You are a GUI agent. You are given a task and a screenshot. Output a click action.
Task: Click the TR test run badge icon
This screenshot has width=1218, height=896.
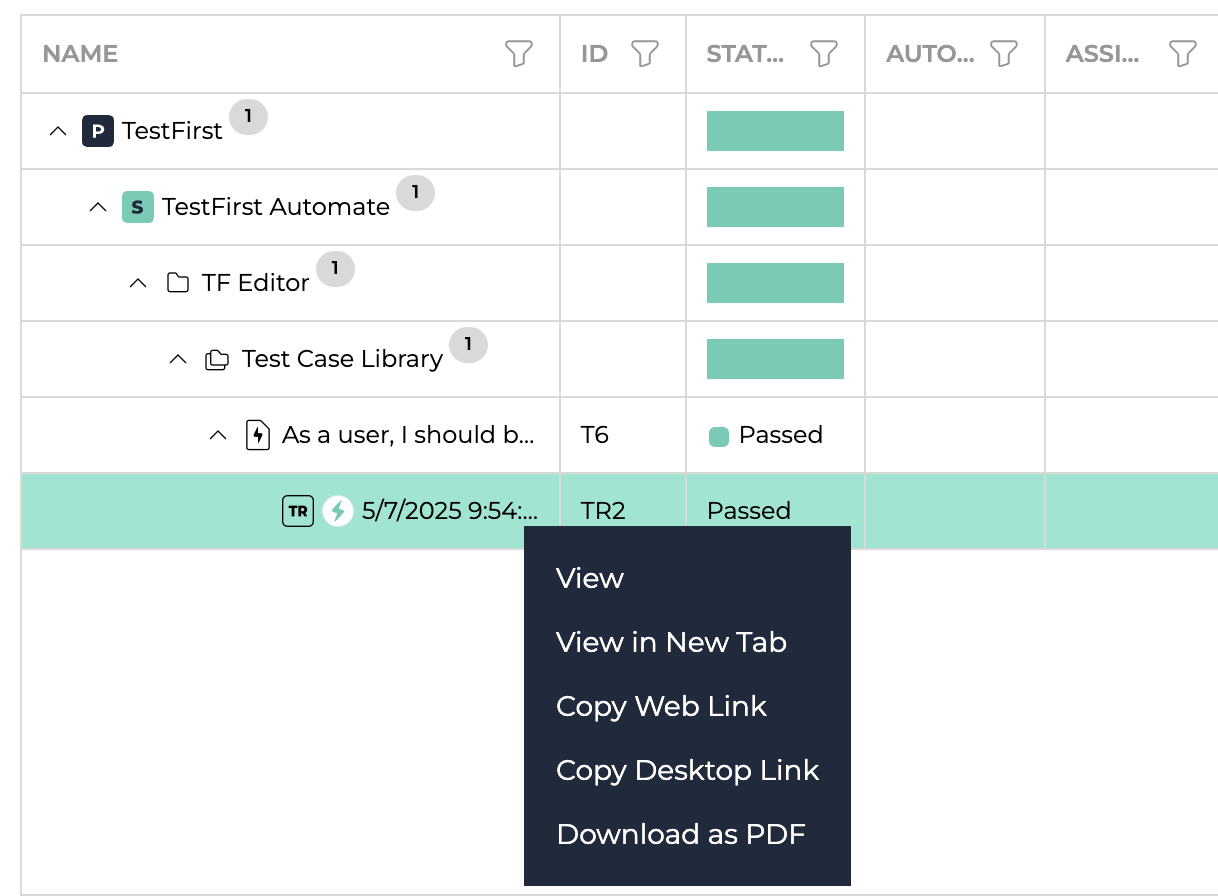click(x=298, y=511)
